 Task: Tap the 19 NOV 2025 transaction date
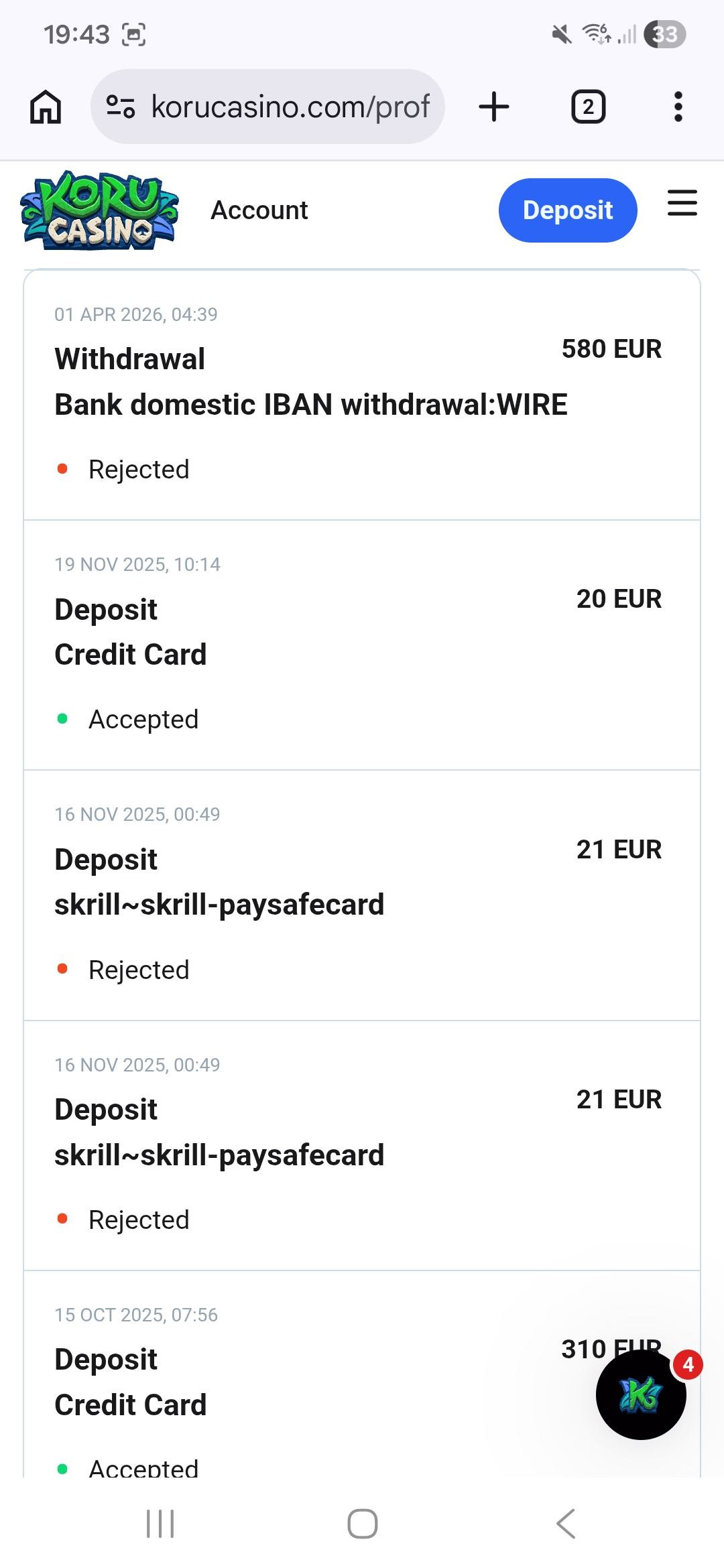pyautogui.click(x=137, y=564)
